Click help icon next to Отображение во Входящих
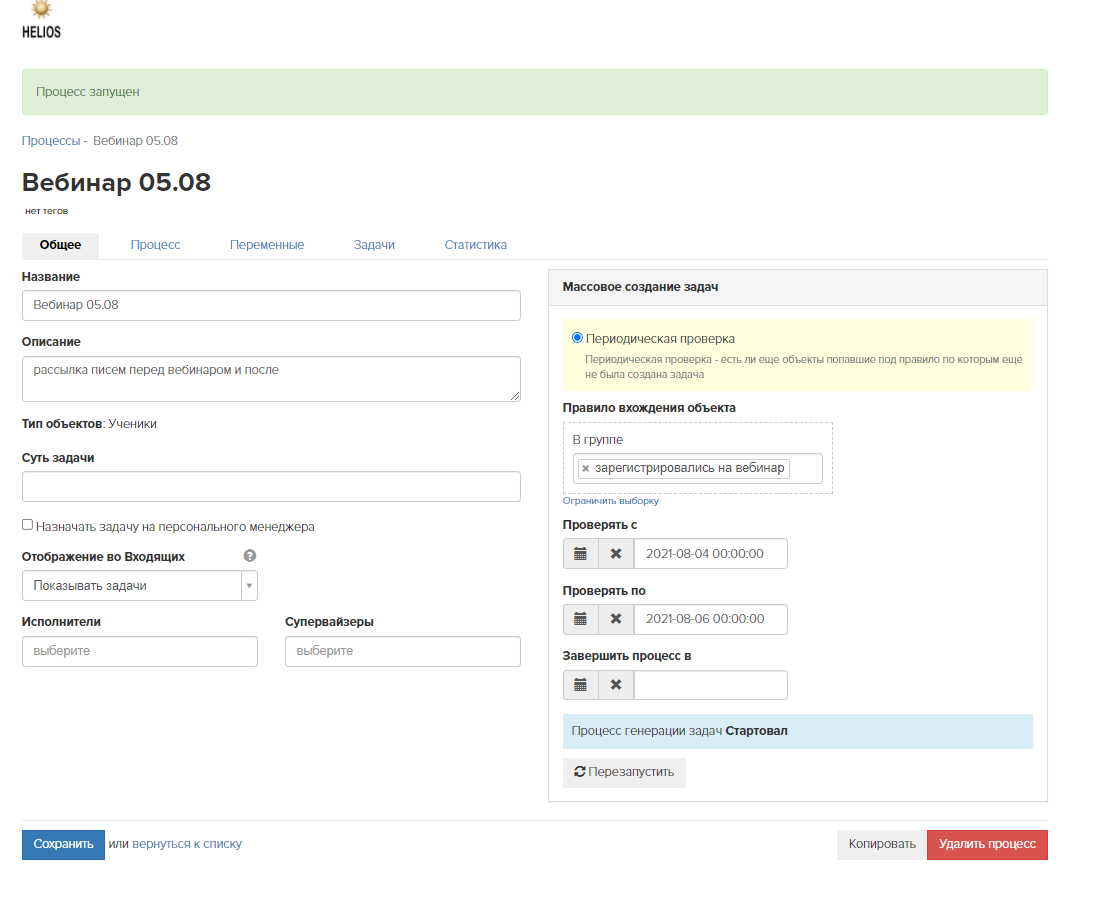This screenshot has width=1115, height=907. 250,556
